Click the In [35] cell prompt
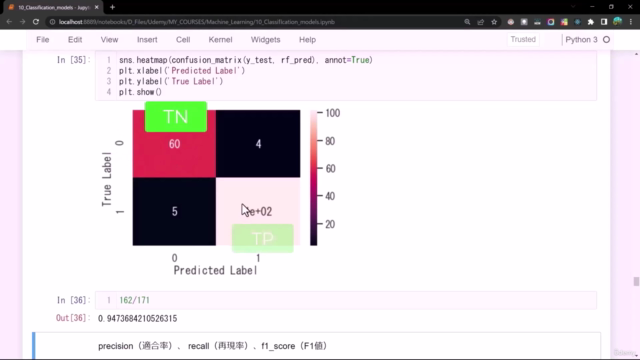The width and height of the screenshot is (640, 360). pyautogui.click(x=73, y=60)
